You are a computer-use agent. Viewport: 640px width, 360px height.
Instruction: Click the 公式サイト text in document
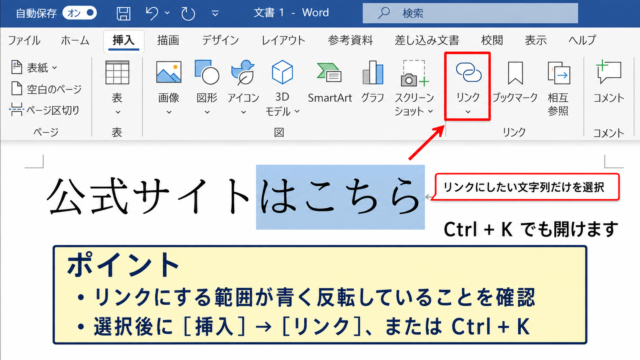pyautogui.click(x=150, y=196)
